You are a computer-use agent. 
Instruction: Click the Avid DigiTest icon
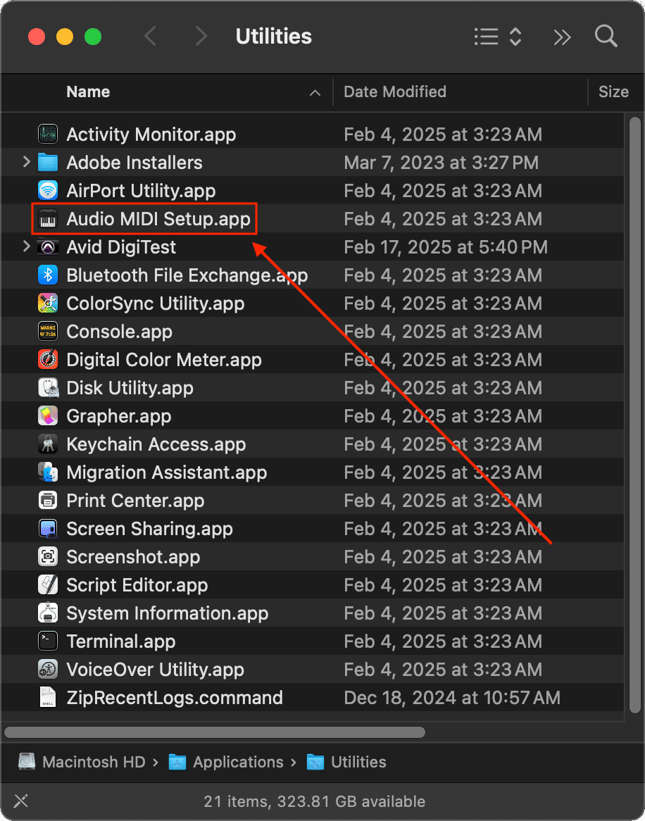click(x=48, y=247)
